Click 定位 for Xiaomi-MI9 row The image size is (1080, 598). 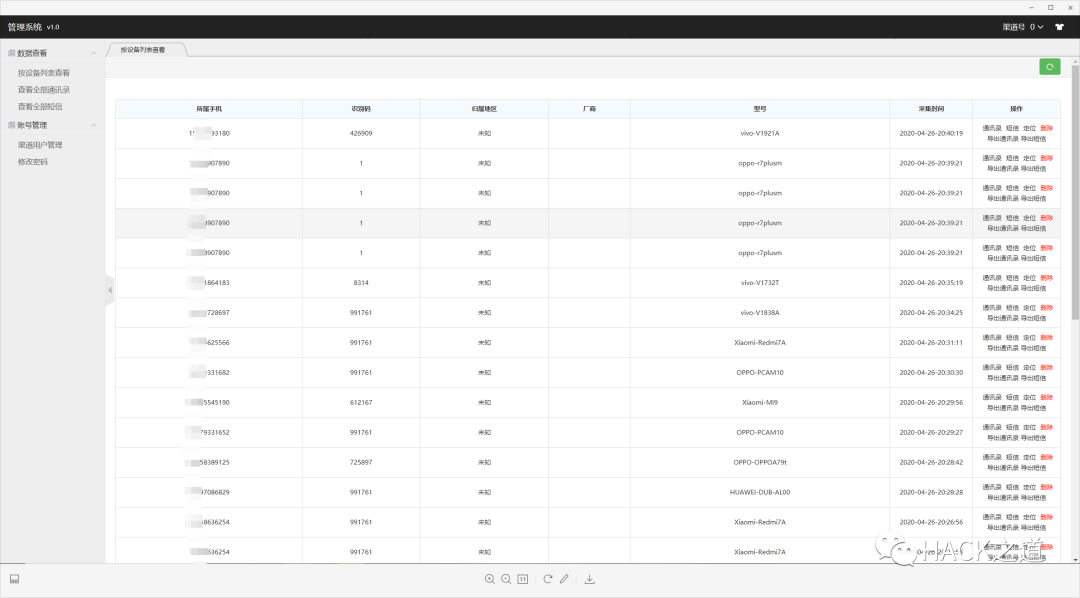click(x=1029, y=398)
